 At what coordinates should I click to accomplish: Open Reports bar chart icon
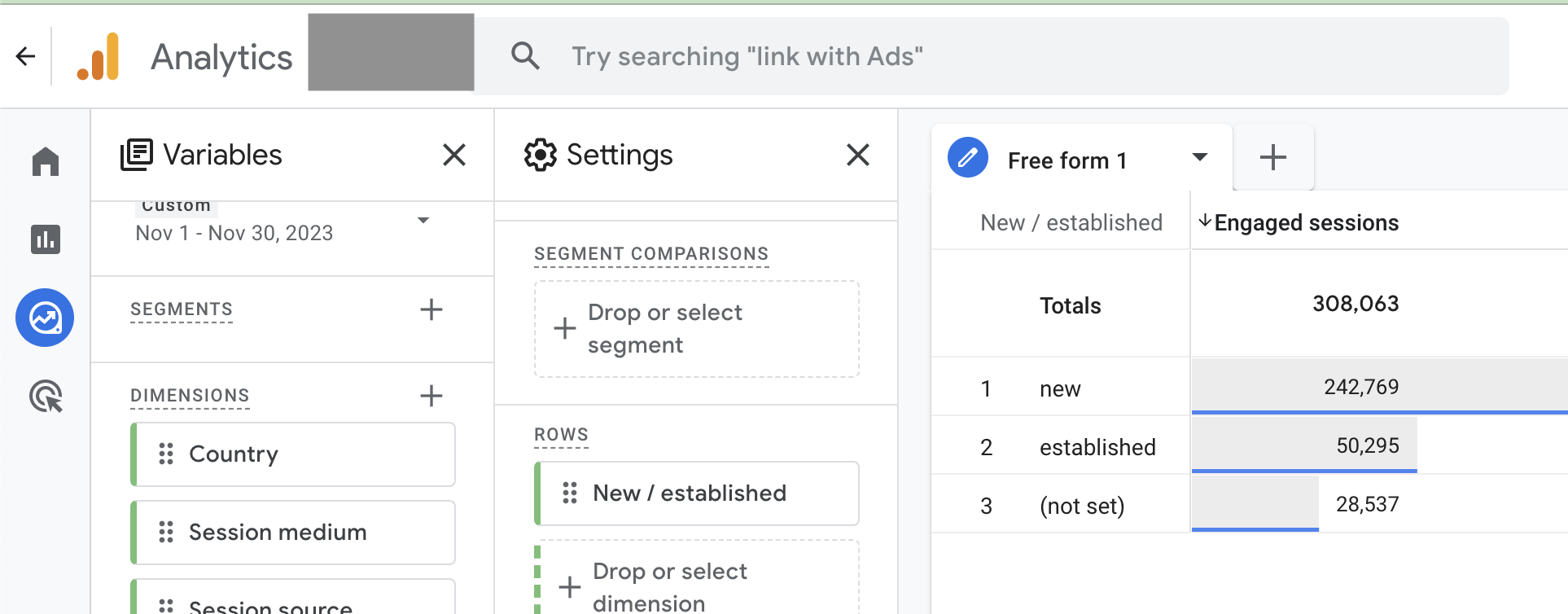click(46, 239)
